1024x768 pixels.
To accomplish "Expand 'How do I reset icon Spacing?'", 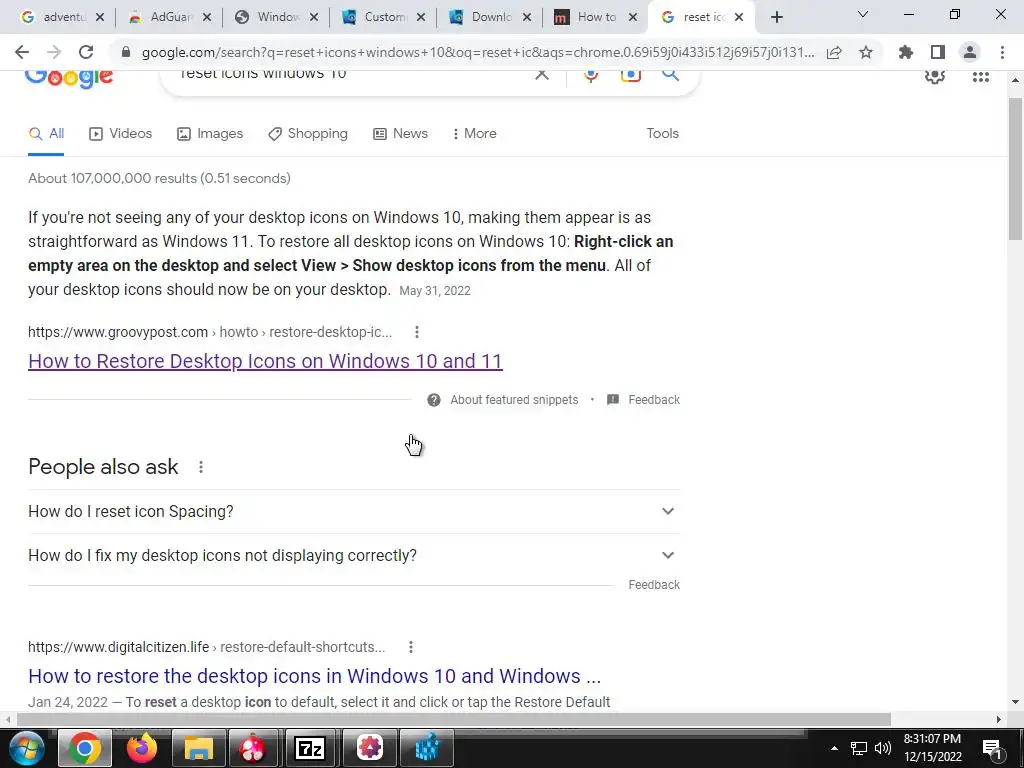I will tap(353, 511).
